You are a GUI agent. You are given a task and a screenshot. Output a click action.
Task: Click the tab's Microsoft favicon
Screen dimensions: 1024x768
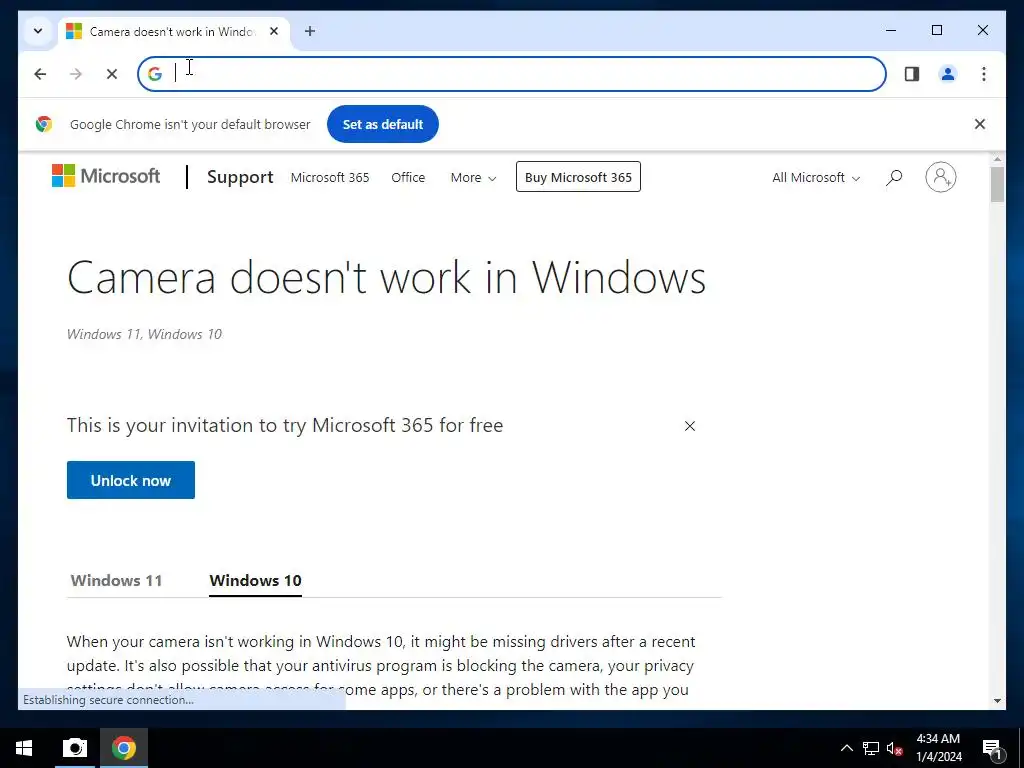coord(74,31)
